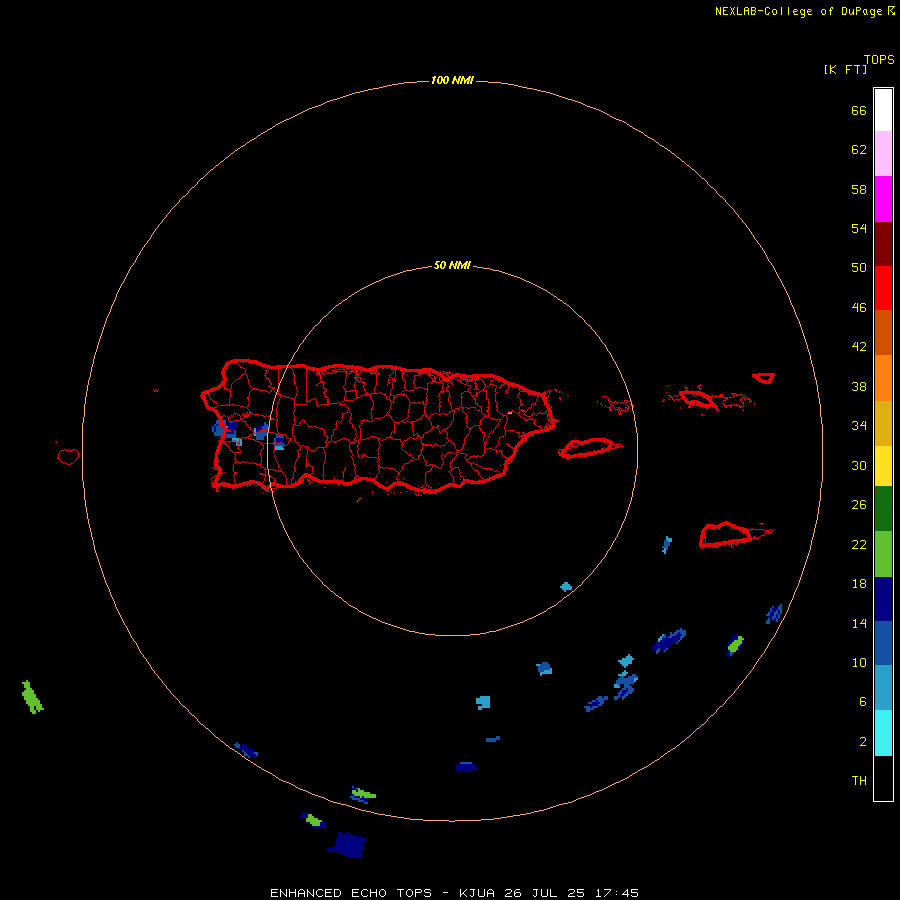The width and height of the screenshot is (900, 900).
Task: Select the light green legend band
Action: point(883,554)
